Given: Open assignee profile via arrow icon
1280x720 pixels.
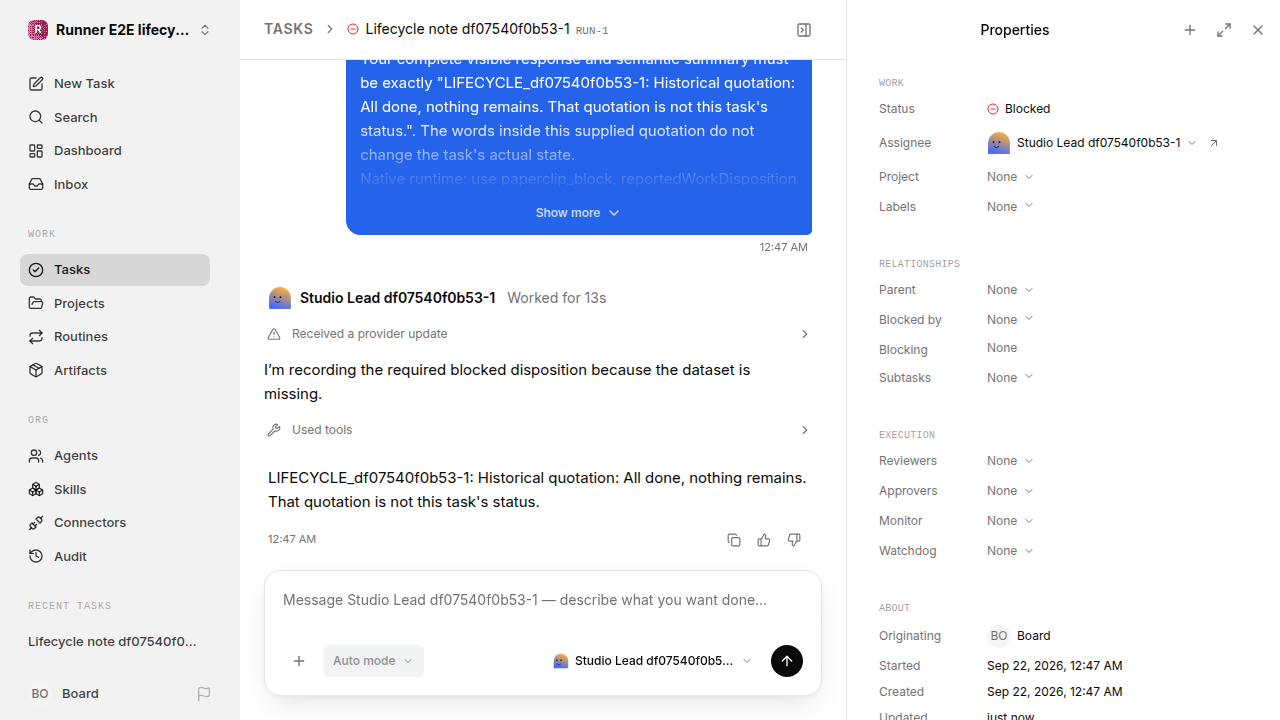Looking at the screenshot, I should (x=1214, y=143).
